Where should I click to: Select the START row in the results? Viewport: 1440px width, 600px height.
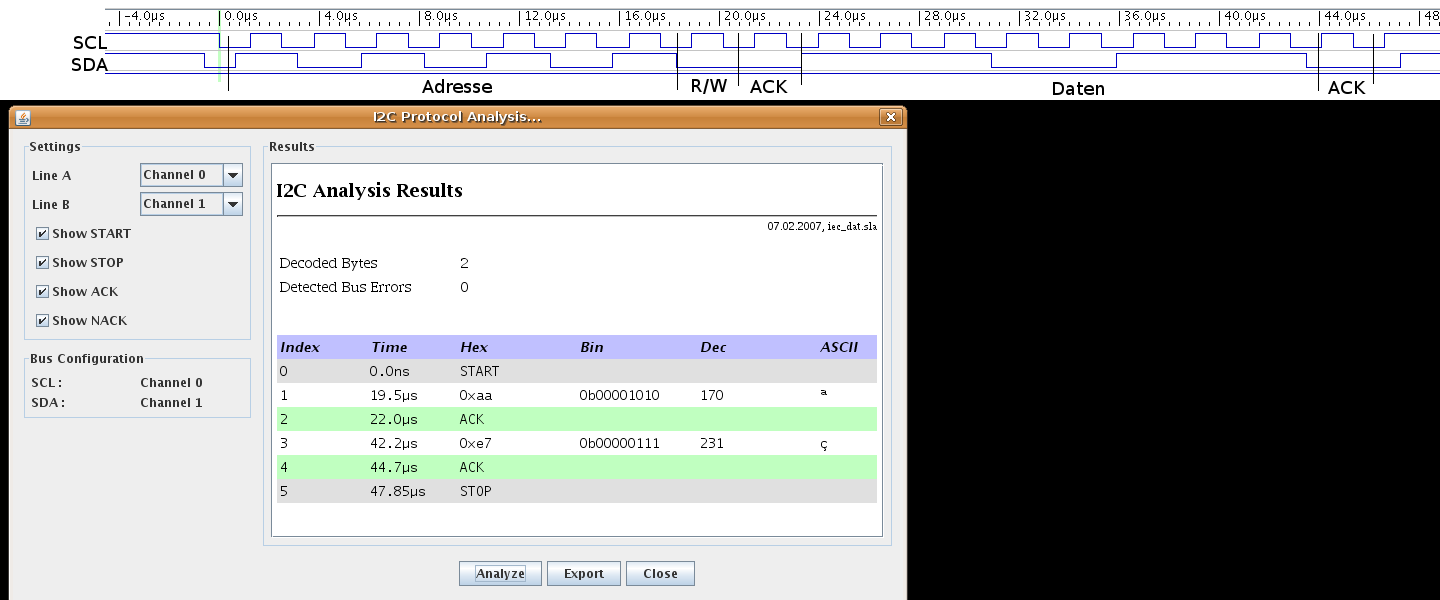coord(577,371)
